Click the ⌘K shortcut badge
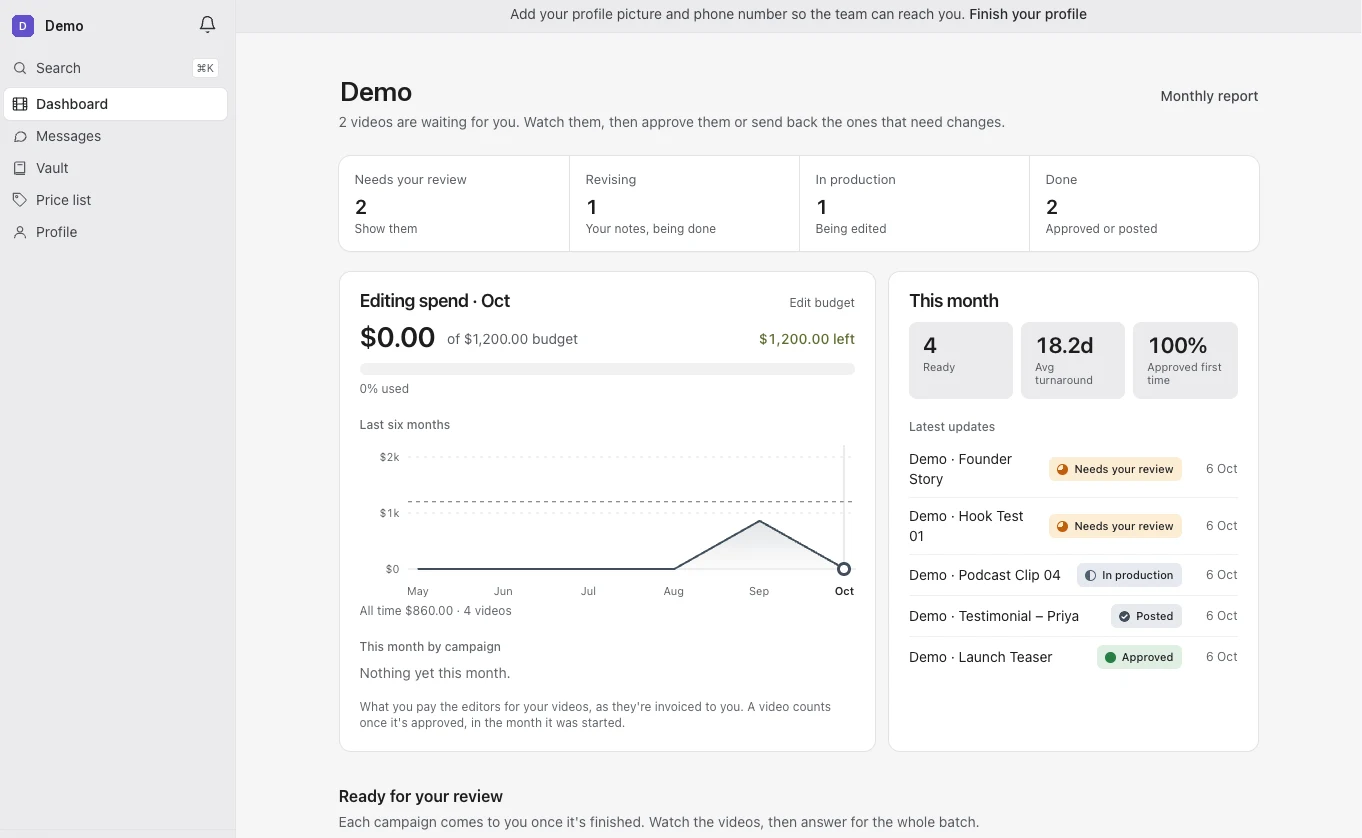 205,68
